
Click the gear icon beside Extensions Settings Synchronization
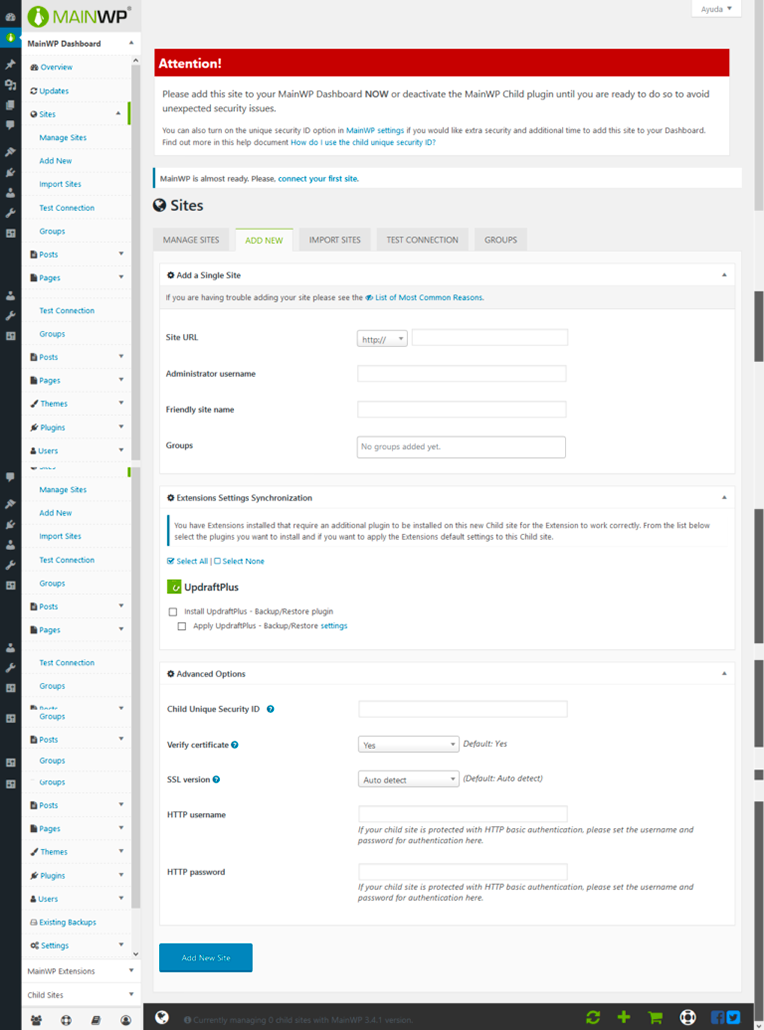171,498
